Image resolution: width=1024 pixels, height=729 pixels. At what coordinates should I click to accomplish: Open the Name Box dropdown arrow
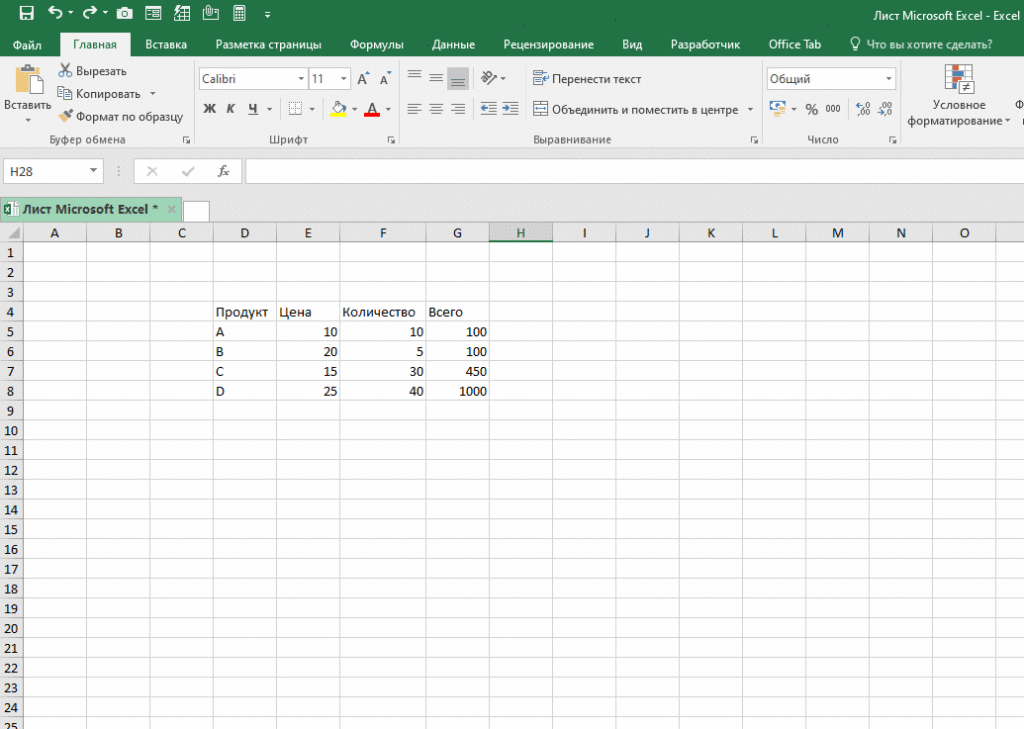[94, 171]
